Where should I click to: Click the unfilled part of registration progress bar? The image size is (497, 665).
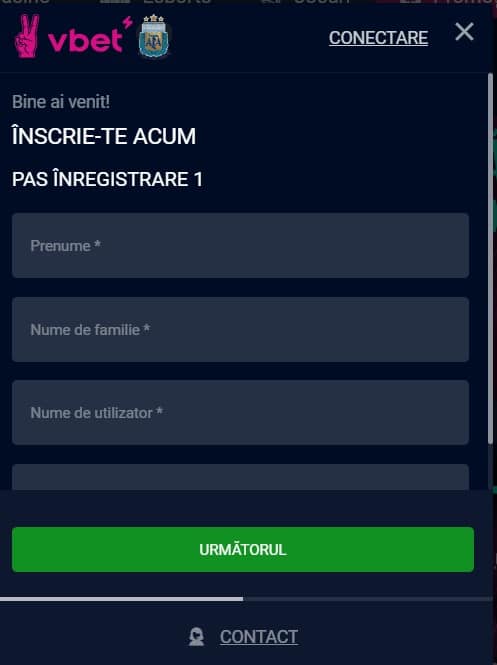(368, 599)
